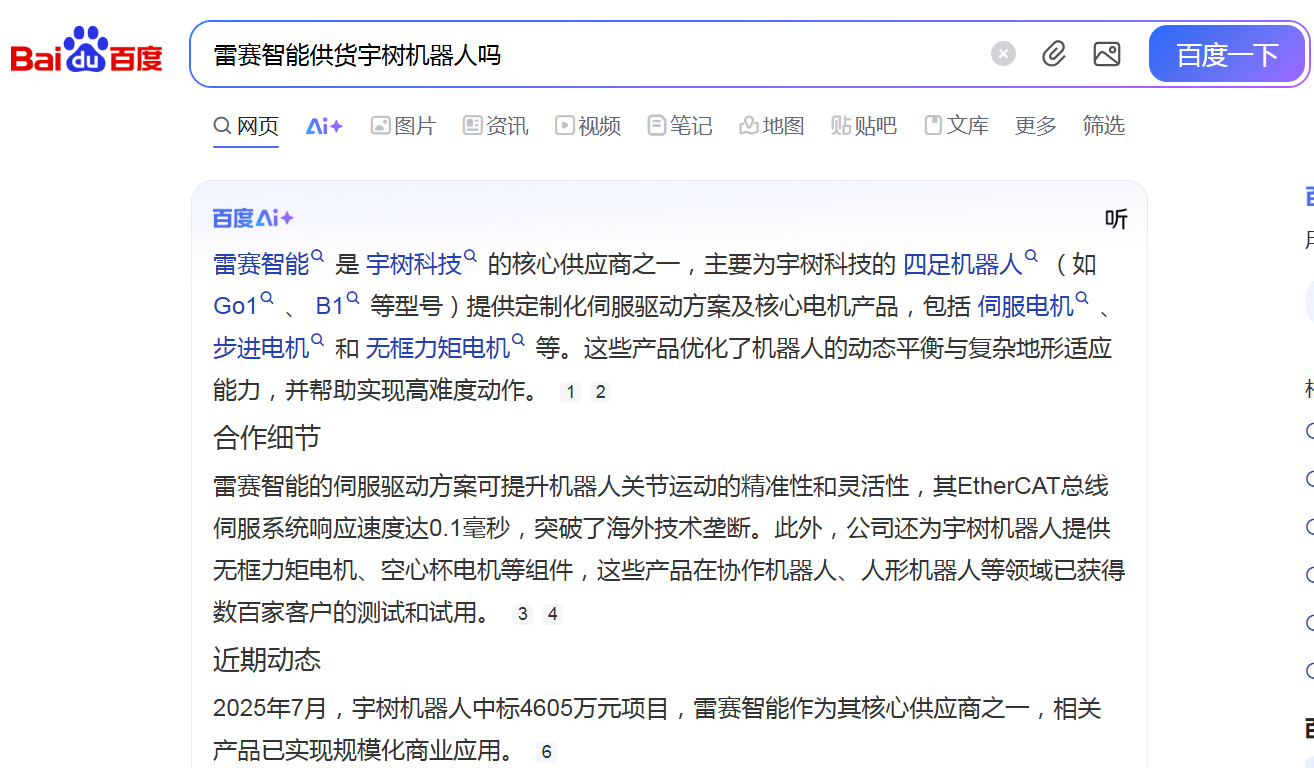Switch to the Ai+ tab
Image resolution: width=1314 pixels, height=768 pixels.
point(324,126)
